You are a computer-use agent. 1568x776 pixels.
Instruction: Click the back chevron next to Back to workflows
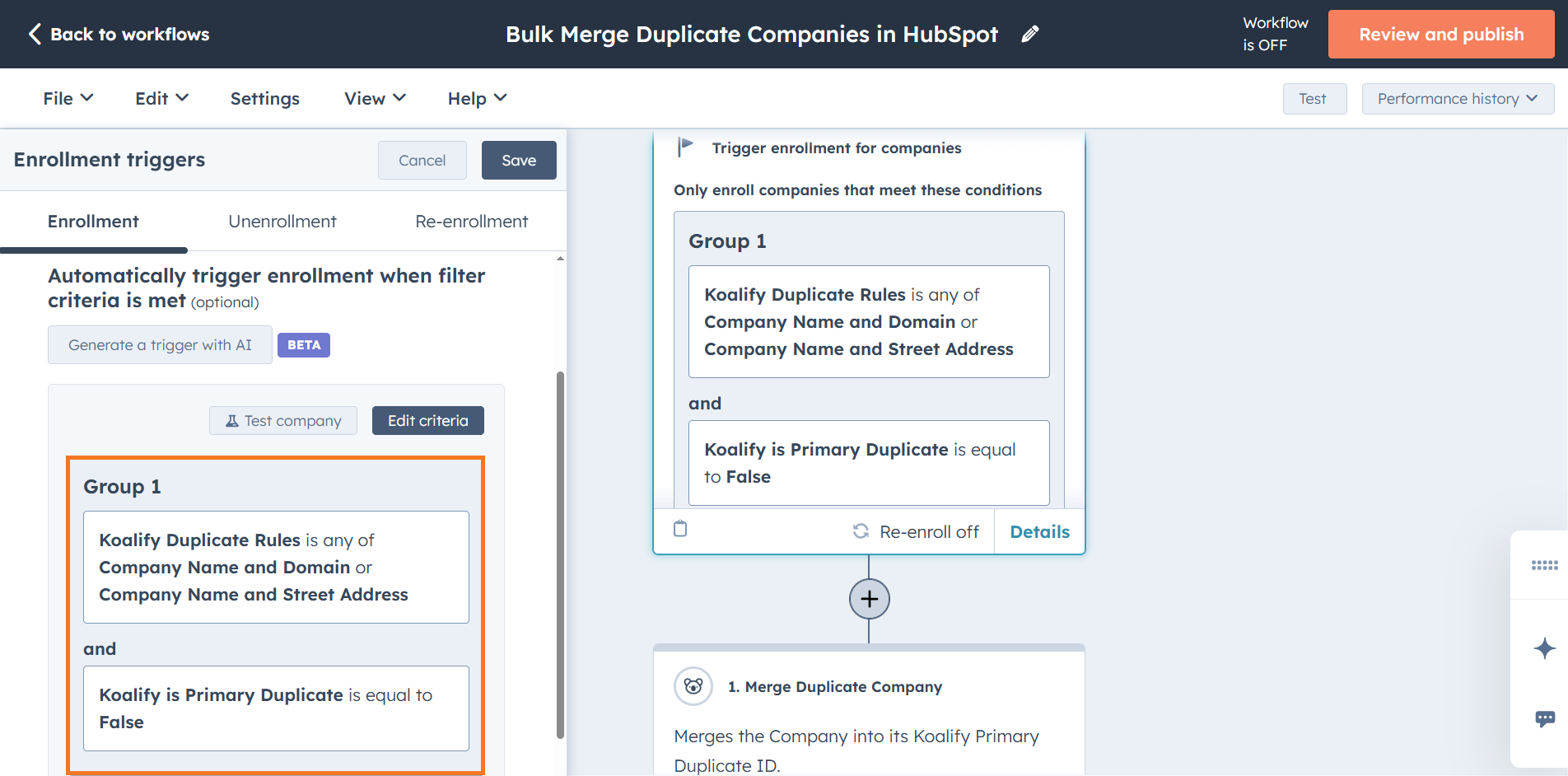coord(34,34)
